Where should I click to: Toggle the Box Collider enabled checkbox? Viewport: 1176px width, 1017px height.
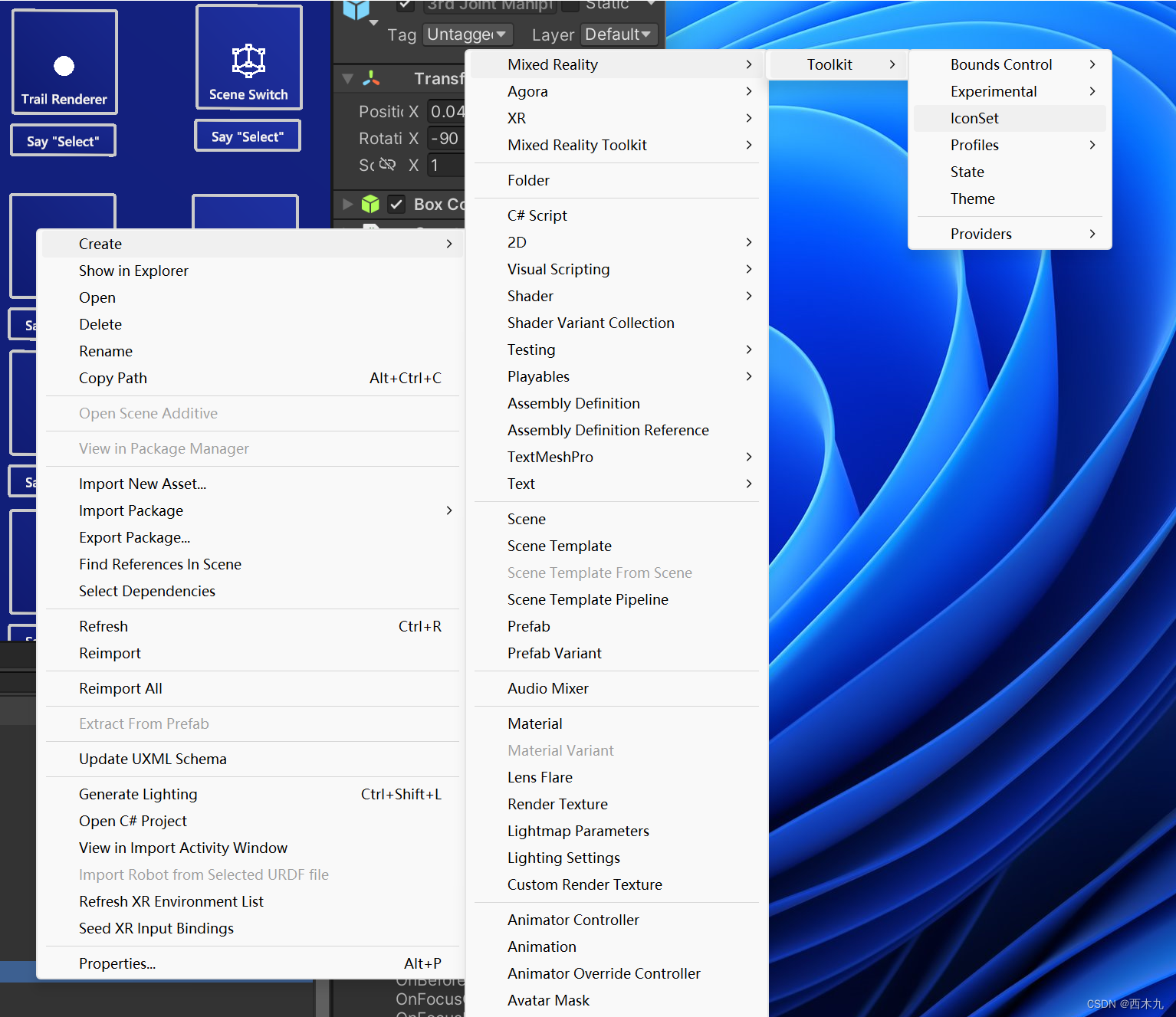click(396, 204)
